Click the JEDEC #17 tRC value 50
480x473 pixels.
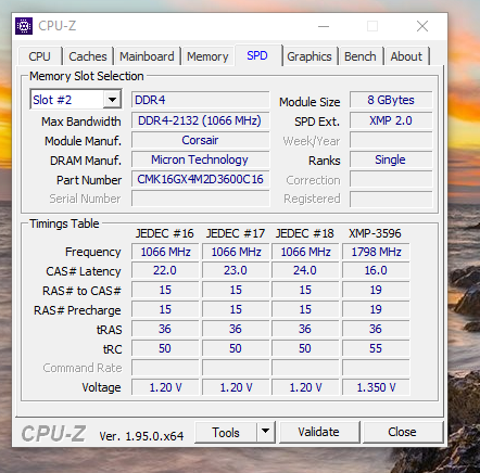(235, 348)
